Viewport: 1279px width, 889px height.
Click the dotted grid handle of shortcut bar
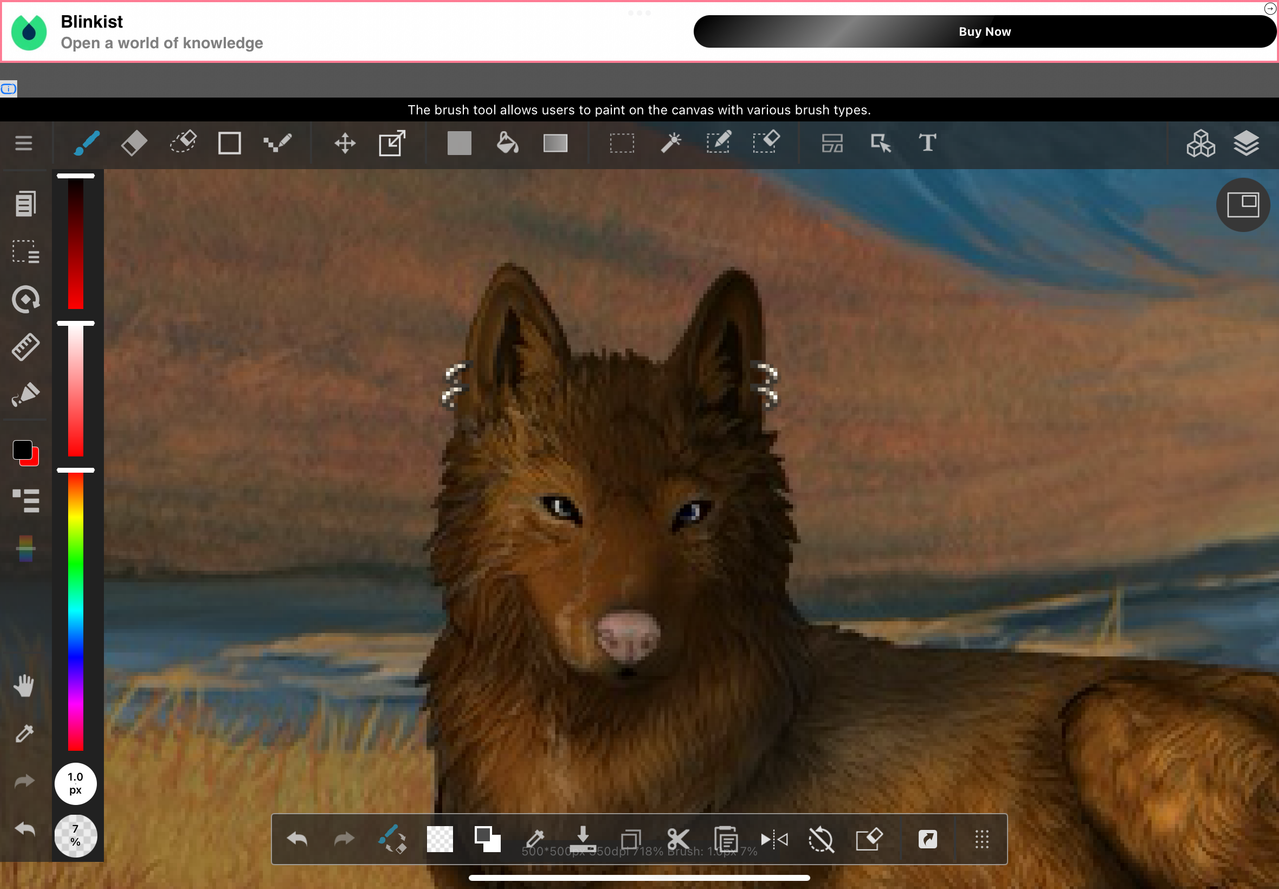(x=982, y=839)
